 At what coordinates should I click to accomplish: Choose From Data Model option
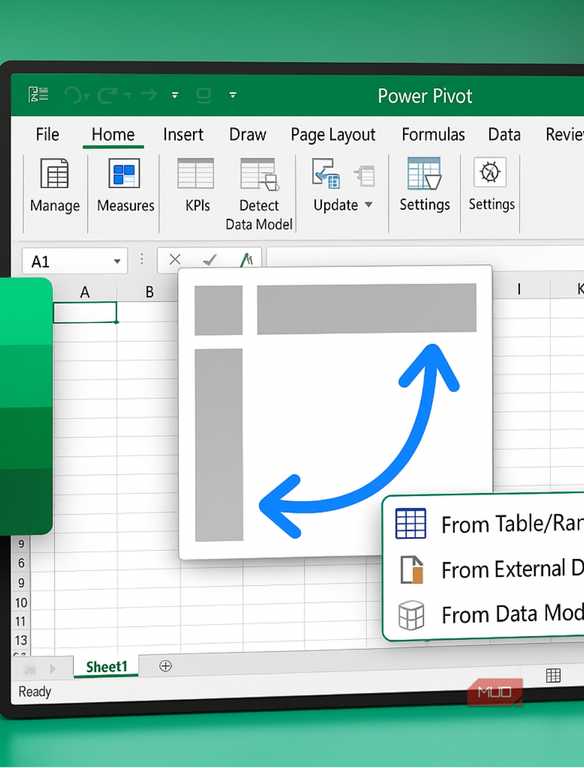489,615
